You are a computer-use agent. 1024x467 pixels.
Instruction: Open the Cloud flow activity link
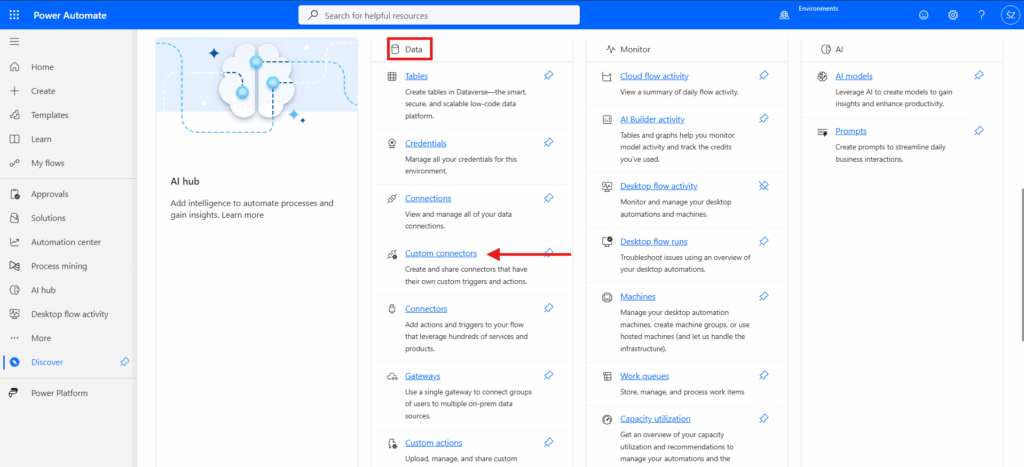point(654,76)
